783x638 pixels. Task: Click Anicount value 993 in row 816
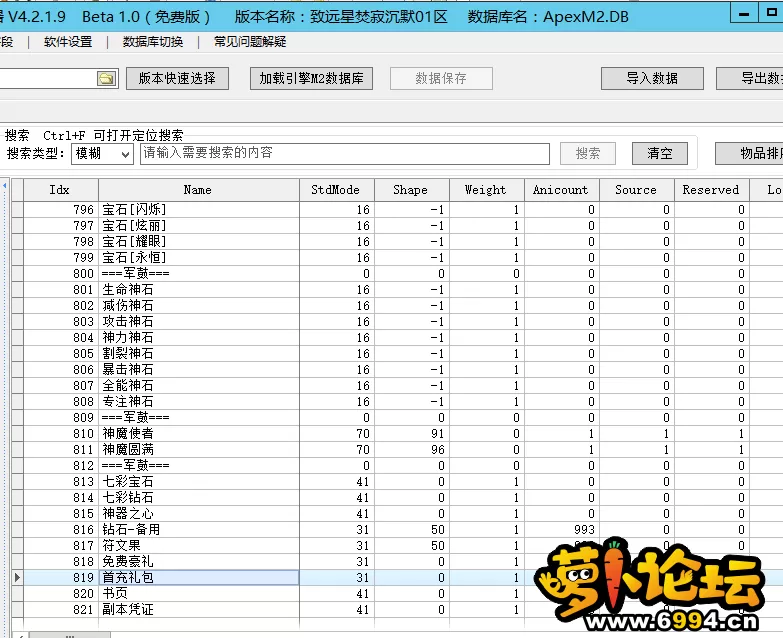coord(562,530)
